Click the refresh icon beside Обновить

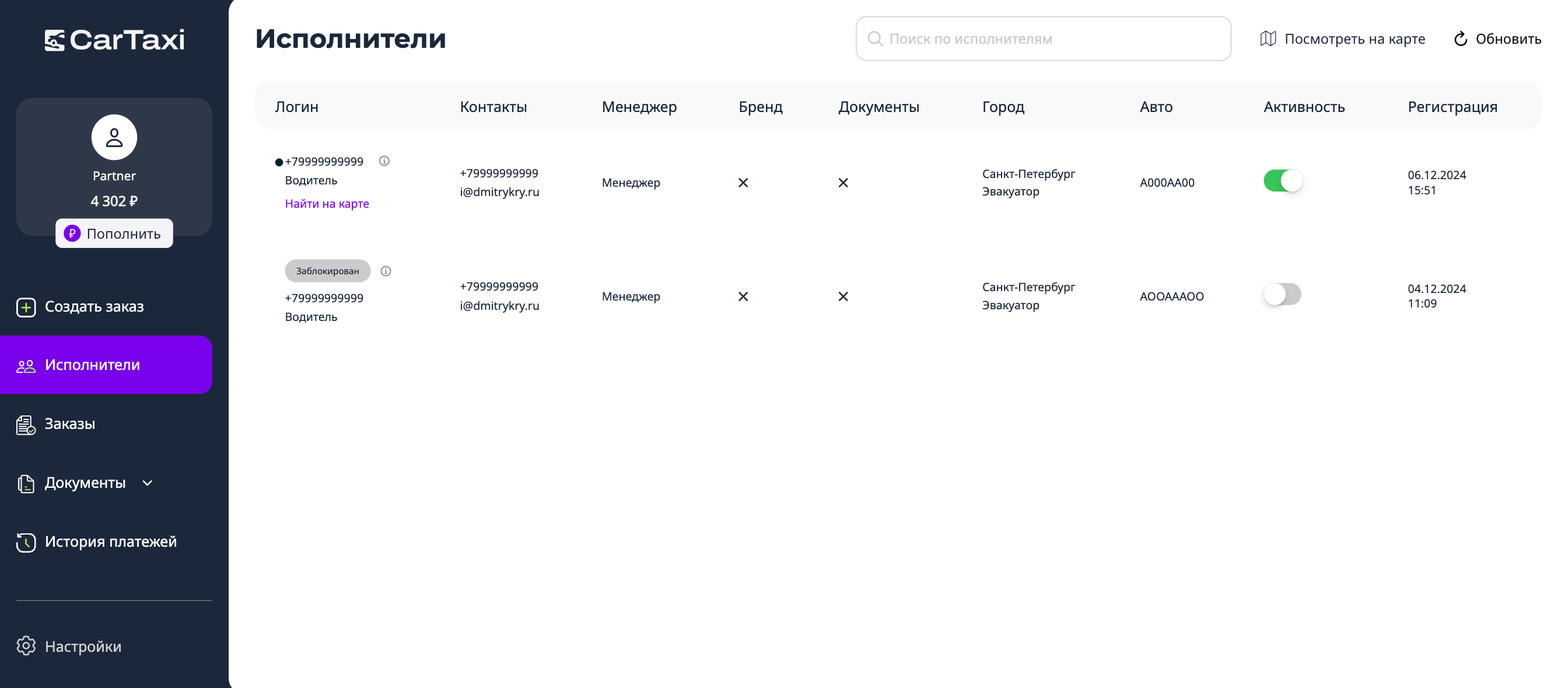click(1460, 39)
